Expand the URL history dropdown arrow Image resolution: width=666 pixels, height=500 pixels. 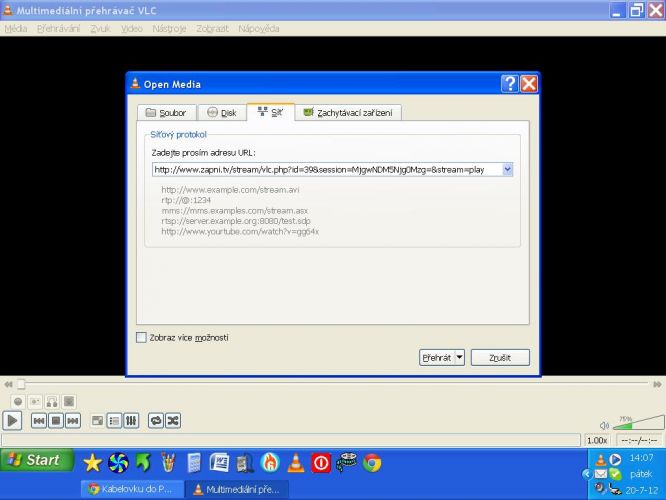pyautogui.click(x=507, y=169)
